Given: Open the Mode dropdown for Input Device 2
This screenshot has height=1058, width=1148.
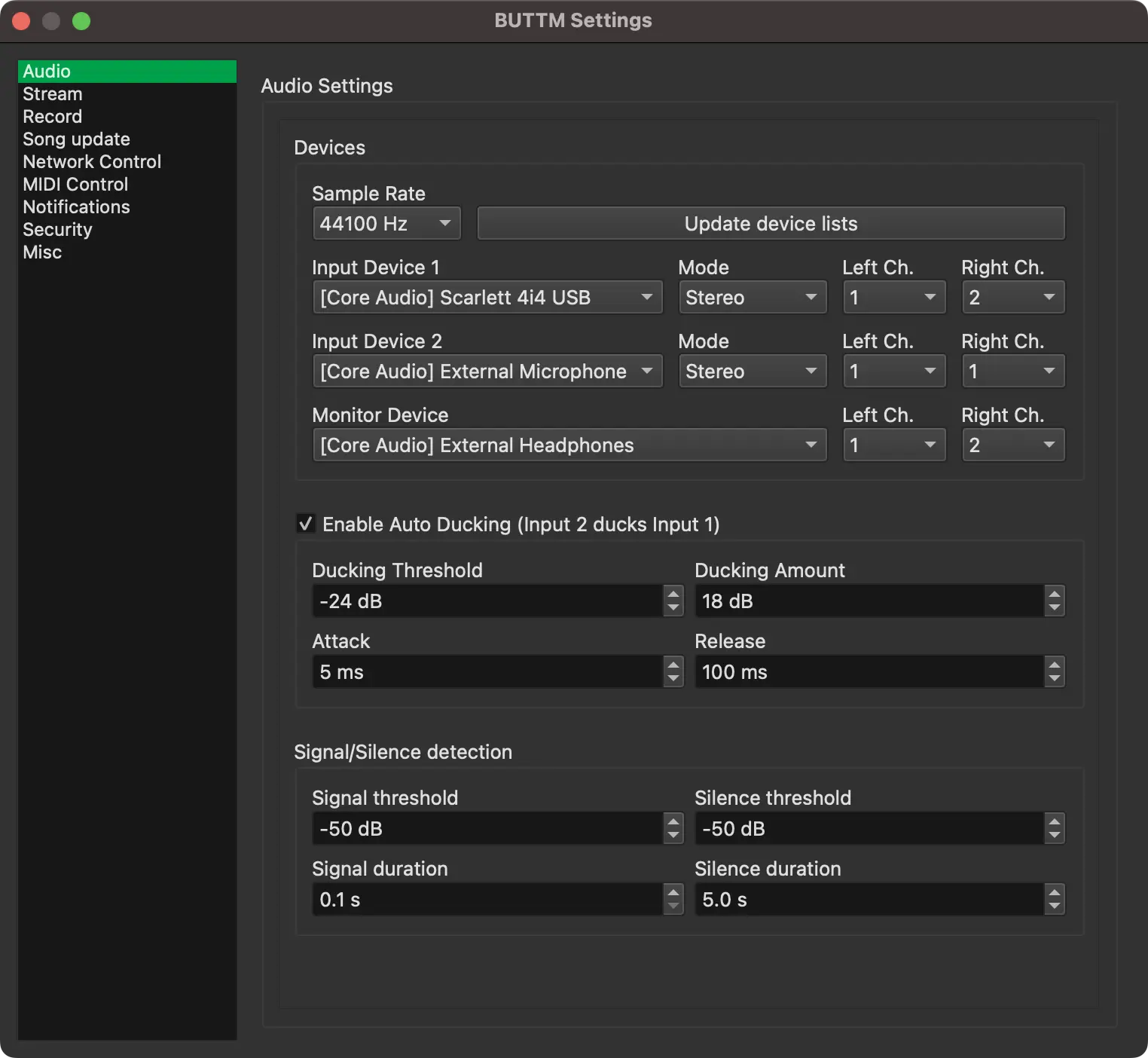Looking at the screenshot, I should (x=752, y=371).
